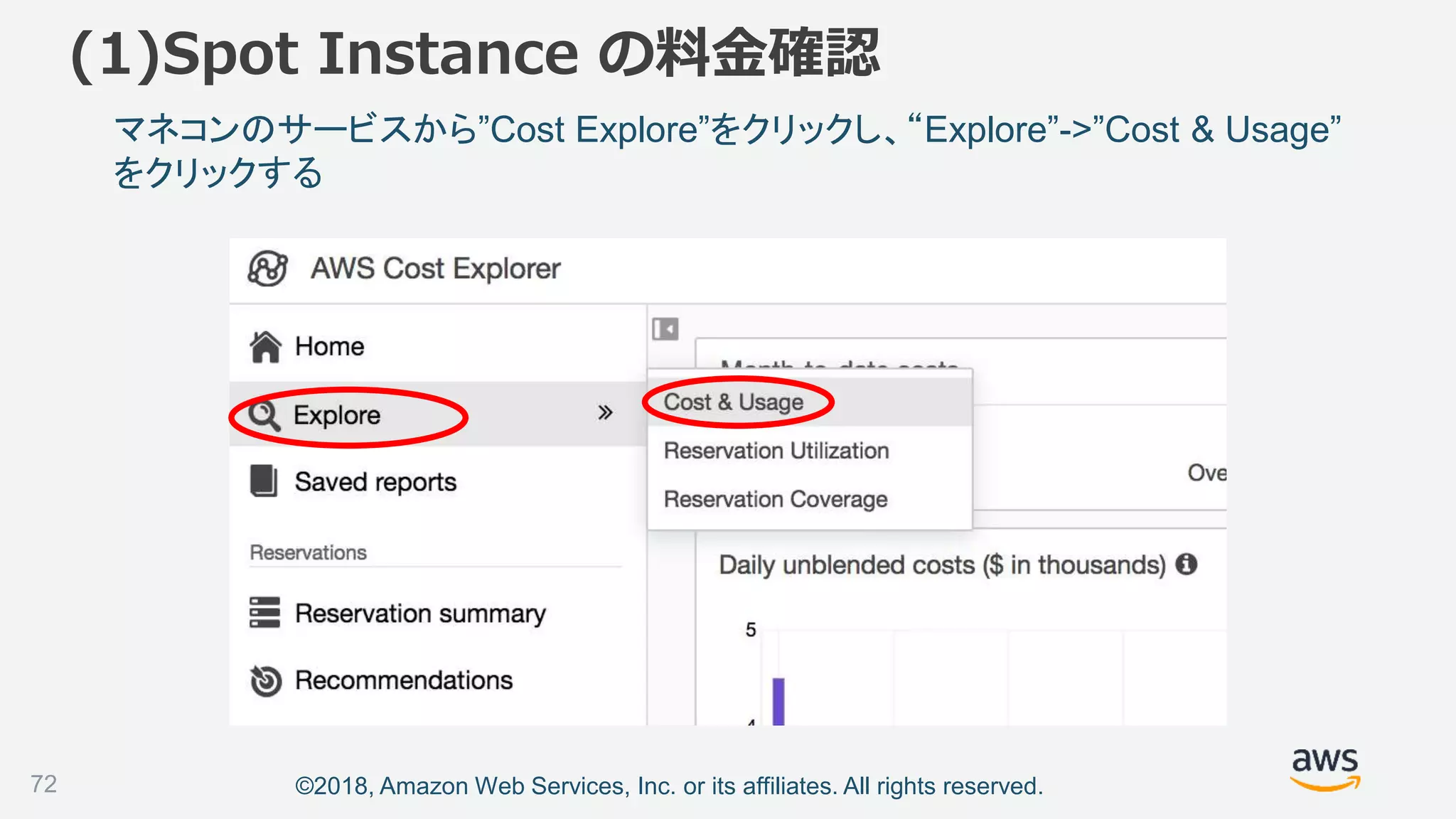
Task: Expand the Explore submenu double chevron
Action: tap(605, 413)
